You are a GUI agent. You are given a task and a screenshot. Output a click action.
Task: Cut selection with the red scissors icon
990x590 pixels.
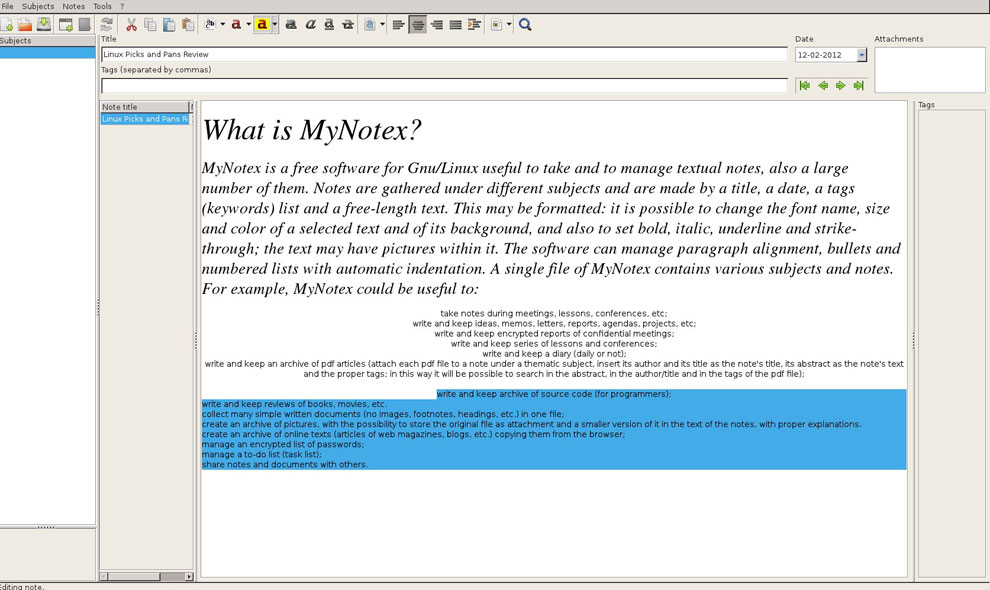[131, 25]
